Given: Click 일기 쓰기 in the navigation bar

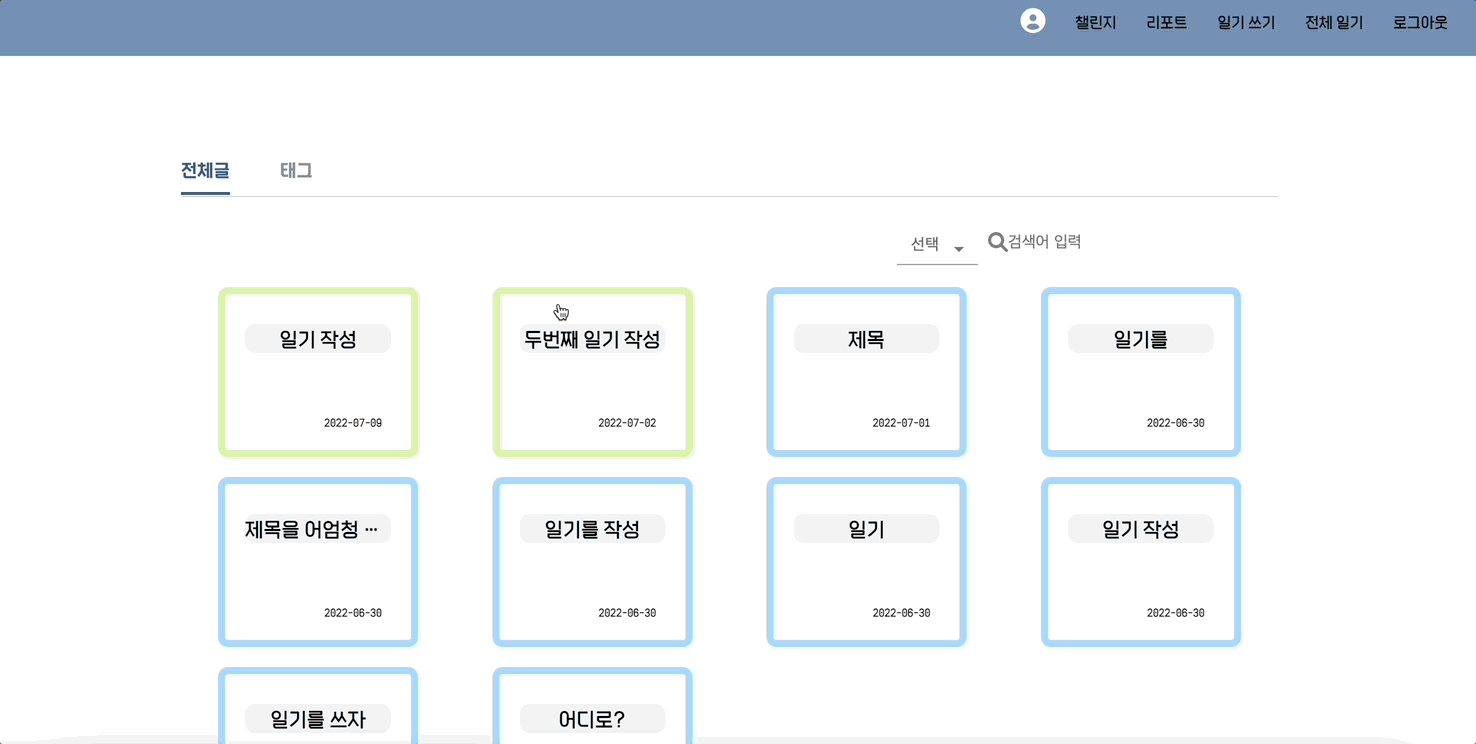Looking at the screenshot, I should tap(1245, 22).
